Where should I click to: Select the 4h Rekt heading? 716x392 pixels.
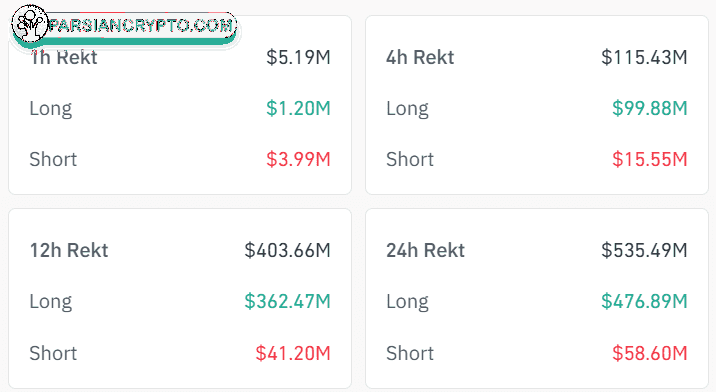pyautogui.click(x=420, y=58)
